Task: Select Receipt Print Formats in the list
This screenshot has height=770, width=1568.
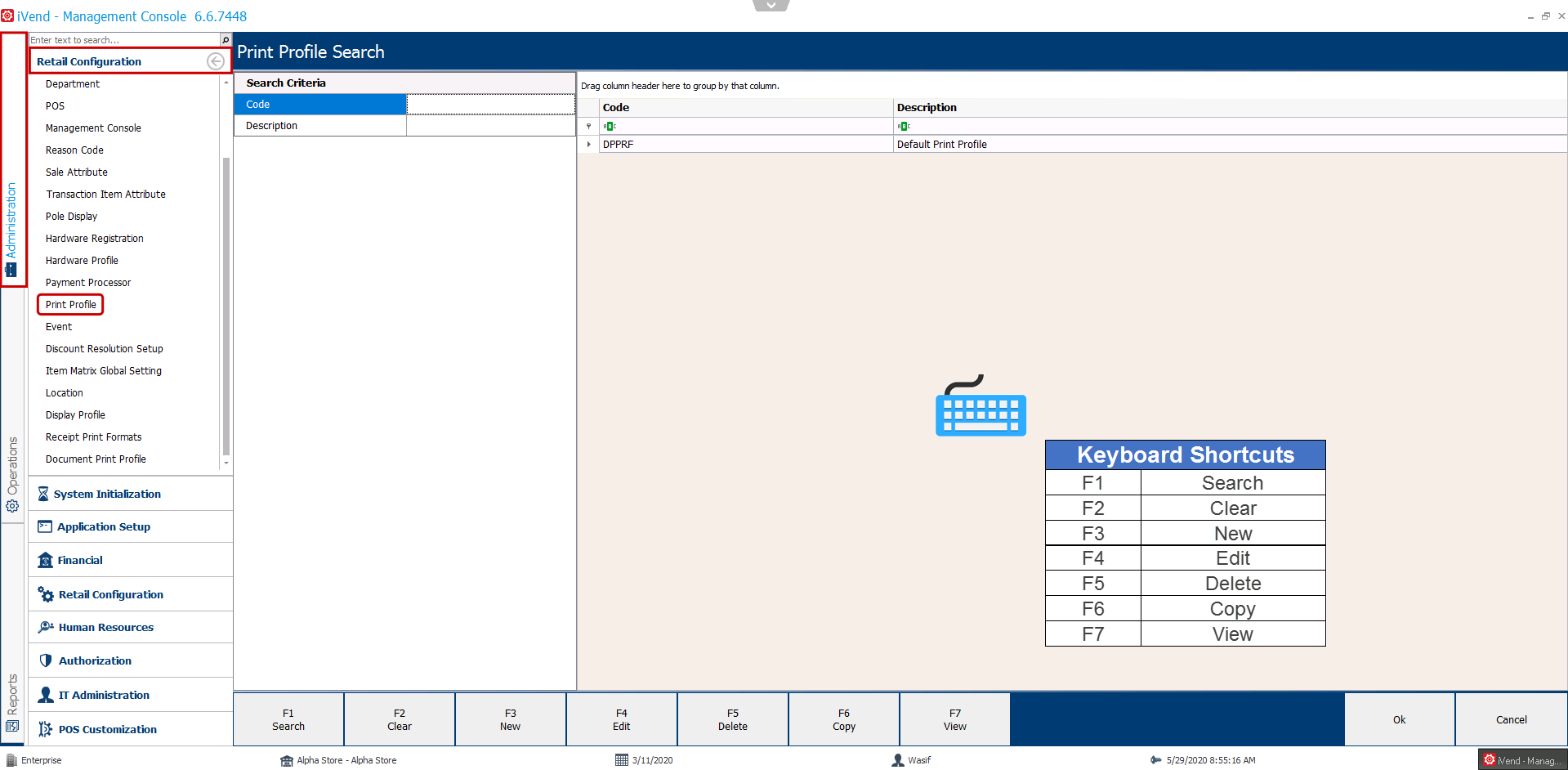Action: click(x=93, y=436)
